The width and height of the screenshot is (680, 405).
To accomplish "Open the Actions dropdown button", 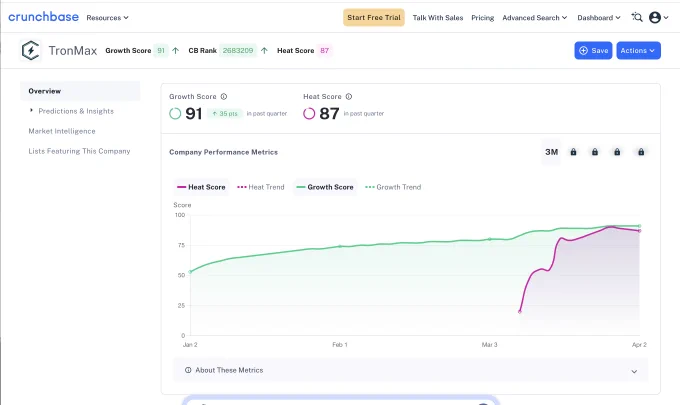I will click(x=638, y=50).
